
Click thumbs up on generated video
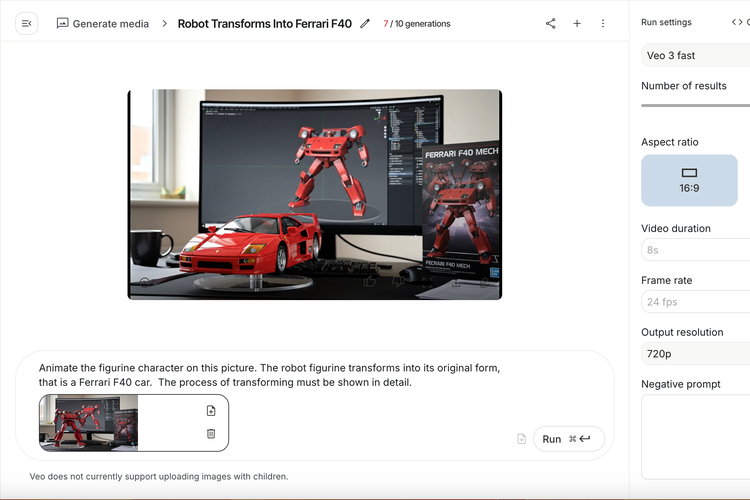[370, 281]
